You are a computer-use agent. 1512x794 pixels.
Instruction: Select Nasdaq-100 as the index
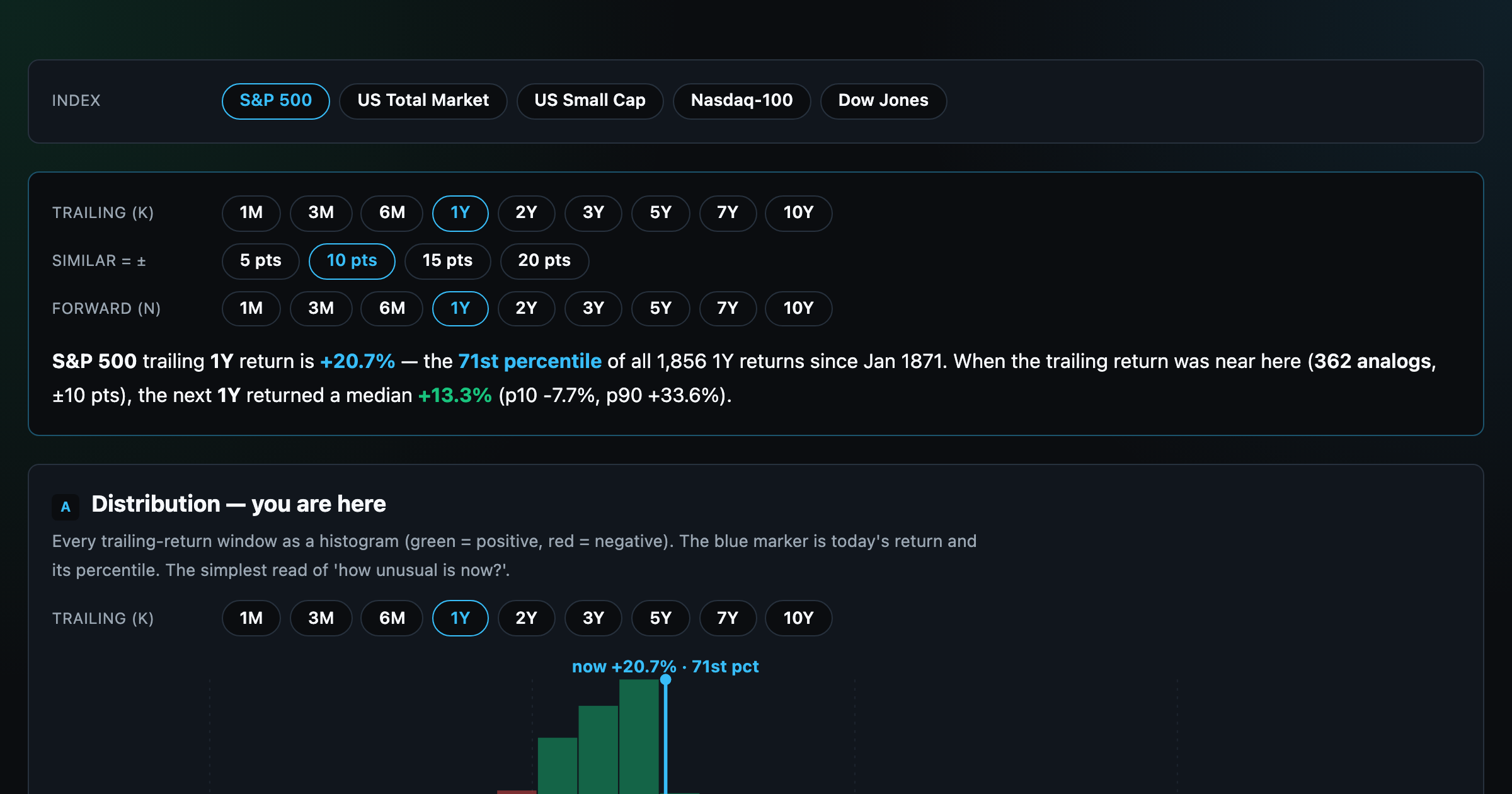[742, 101]
